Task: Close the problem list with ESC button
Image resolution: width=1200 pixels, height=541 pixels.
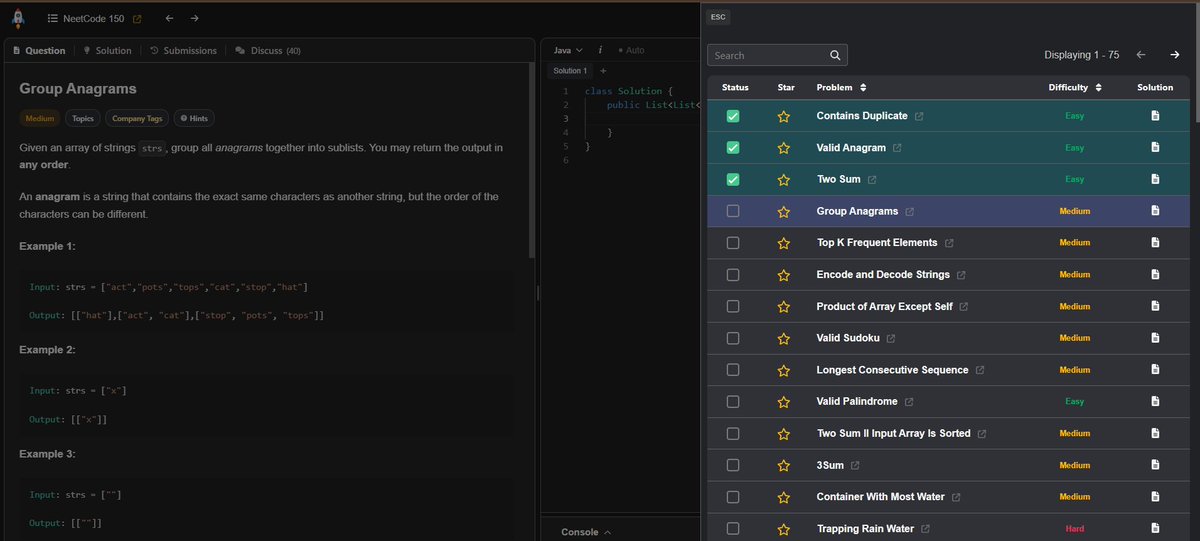Action: pos(718,17)
